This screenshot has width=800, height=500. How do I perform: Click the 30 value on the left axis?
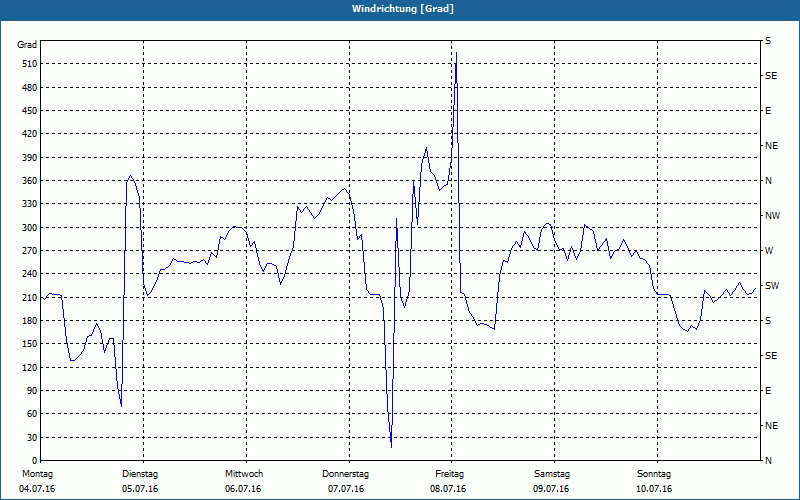(32, 438)
